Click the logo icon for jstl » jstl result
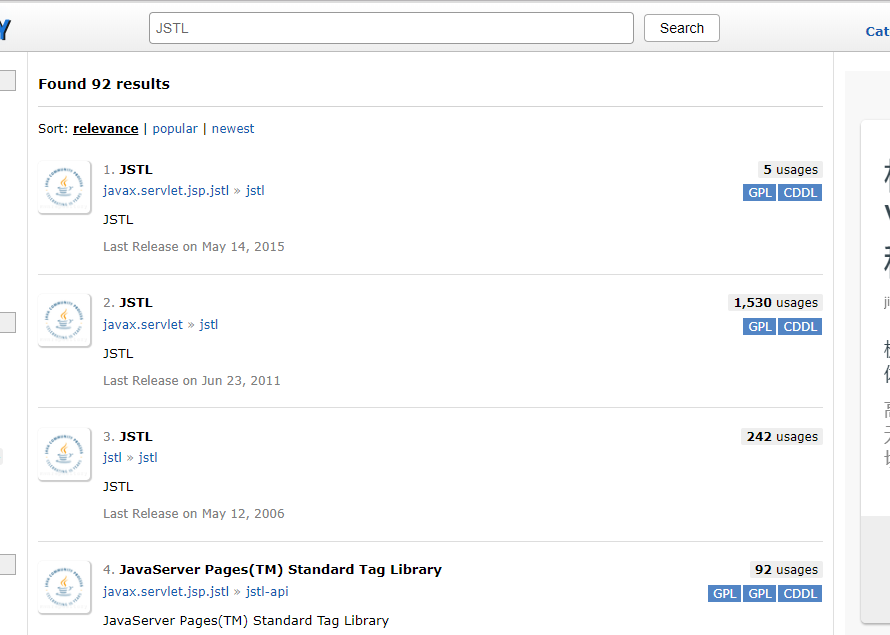The width and height of the screenshot is (890, 635). [64, 454]
